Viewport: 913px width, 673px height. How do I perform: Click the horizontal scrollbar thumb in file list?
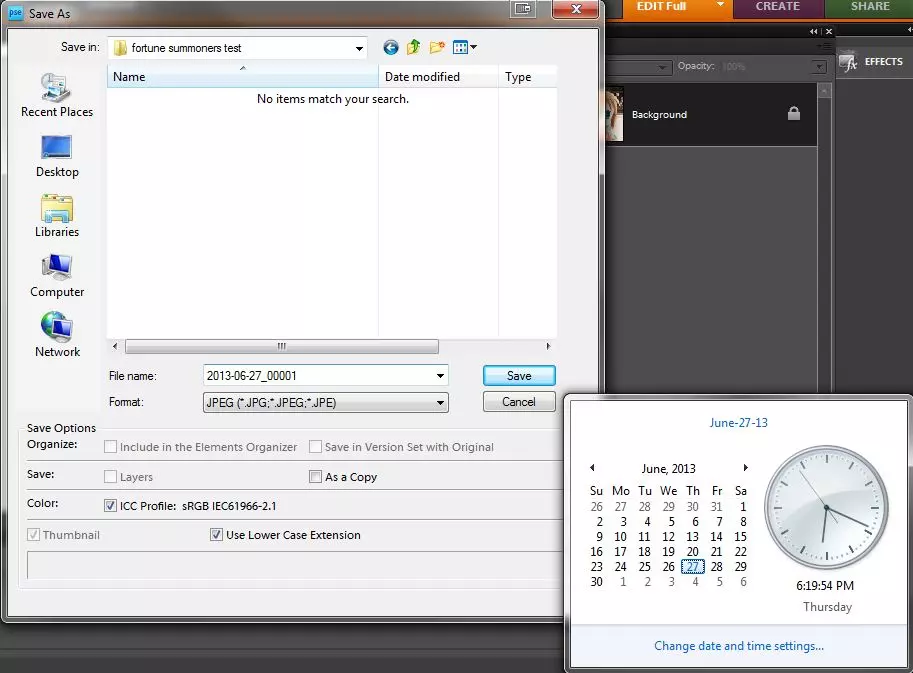282,346
